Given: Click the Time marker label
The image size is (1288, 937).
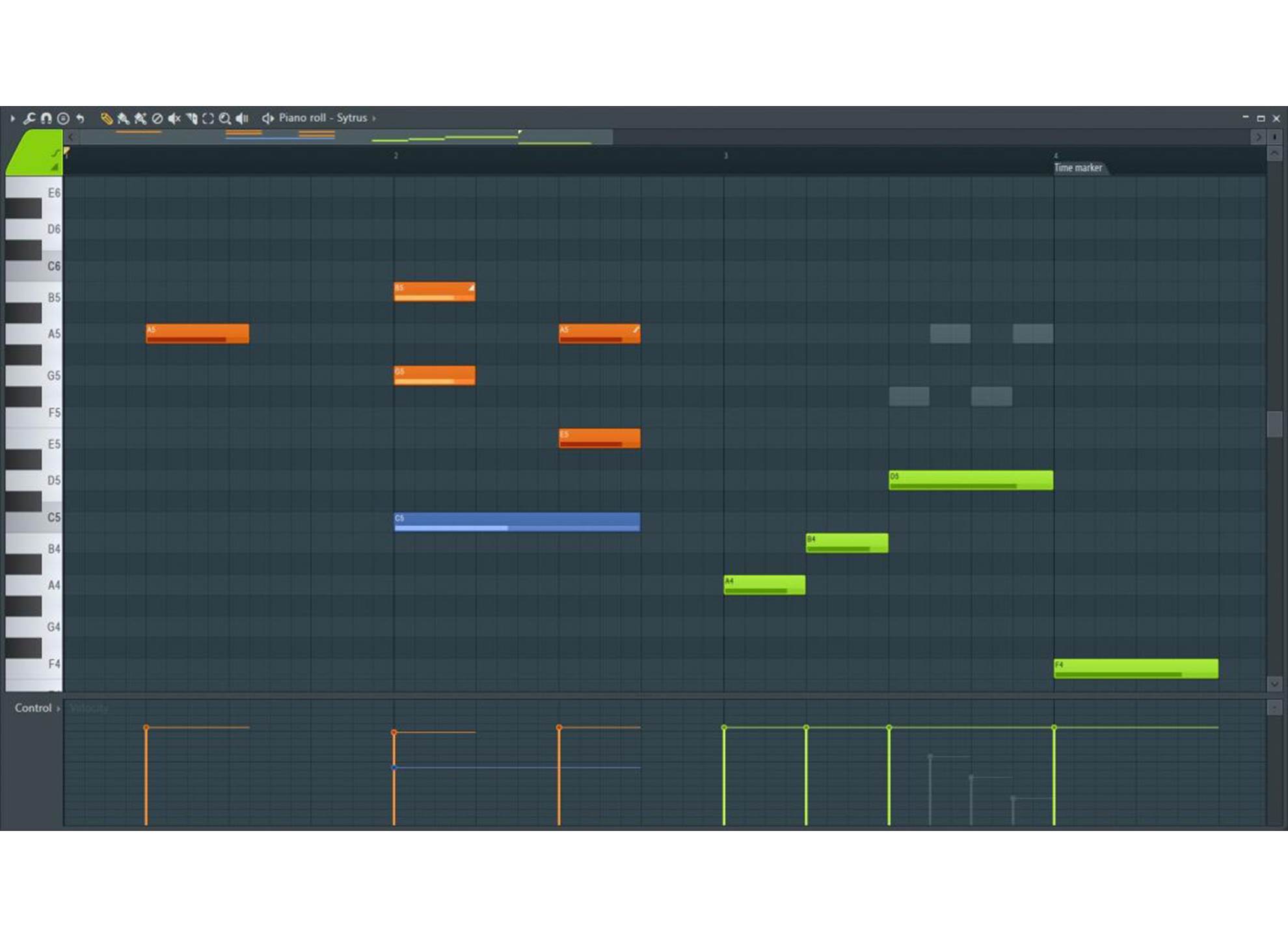Looking at the screenshot, I should 1078,168.
